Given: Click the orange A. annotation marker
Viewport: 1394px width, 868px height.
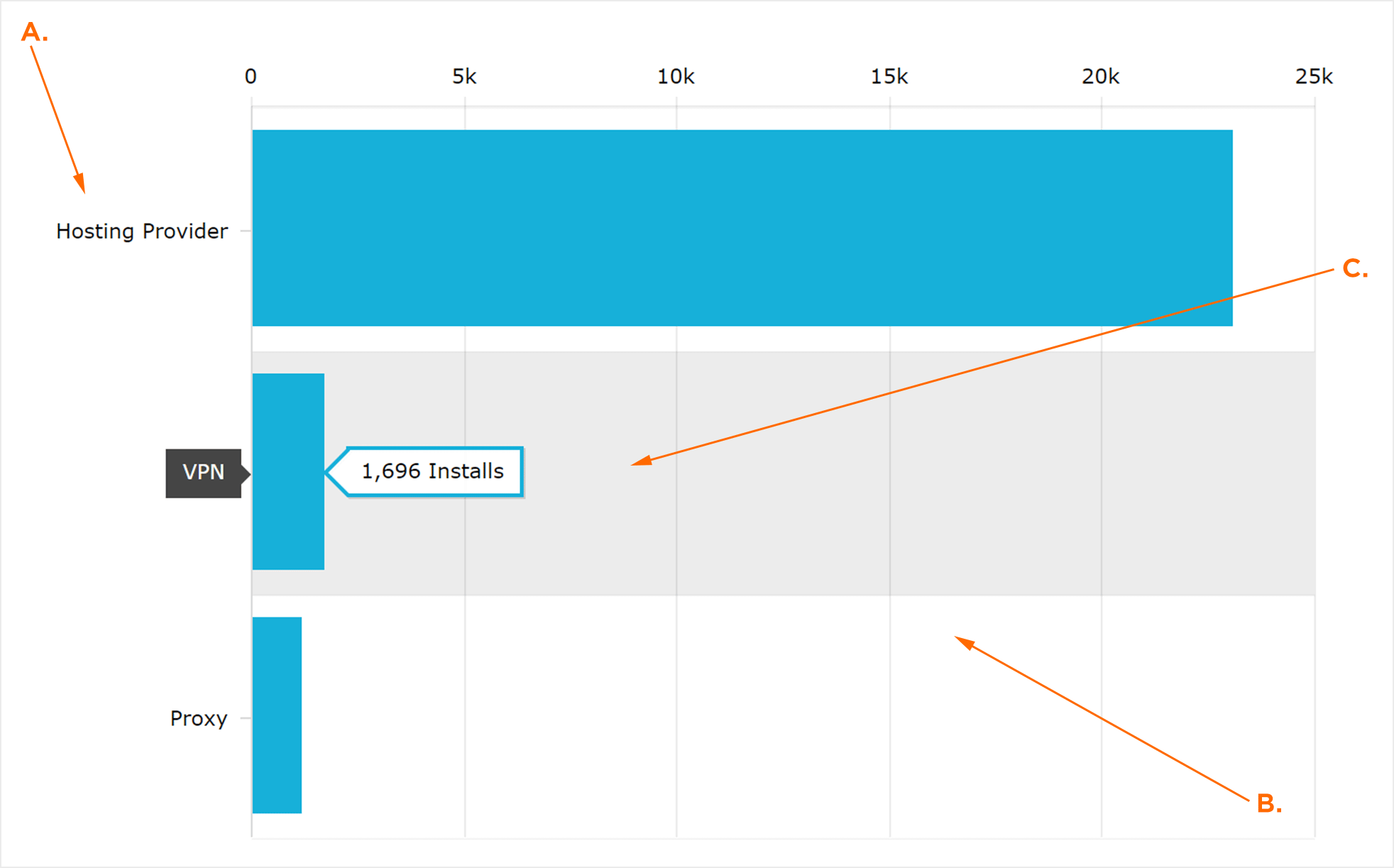Looking at the screenshot, I should tap(35, 32).
